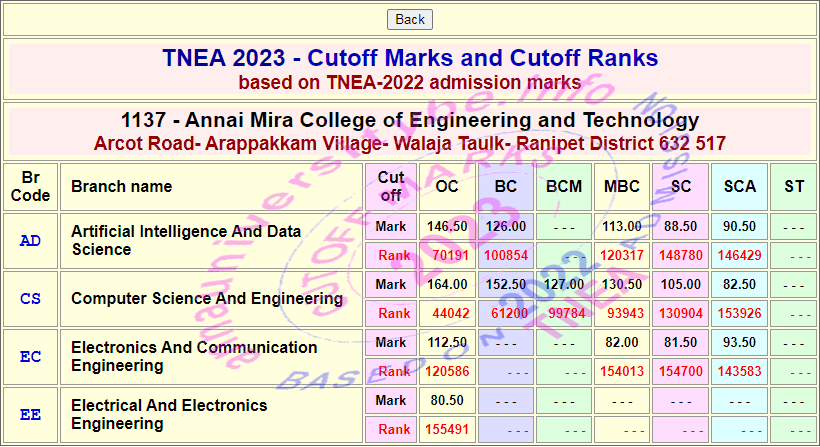Click the OC column header
This screenshot has height=447, width=820.
(x=447, y=187)
